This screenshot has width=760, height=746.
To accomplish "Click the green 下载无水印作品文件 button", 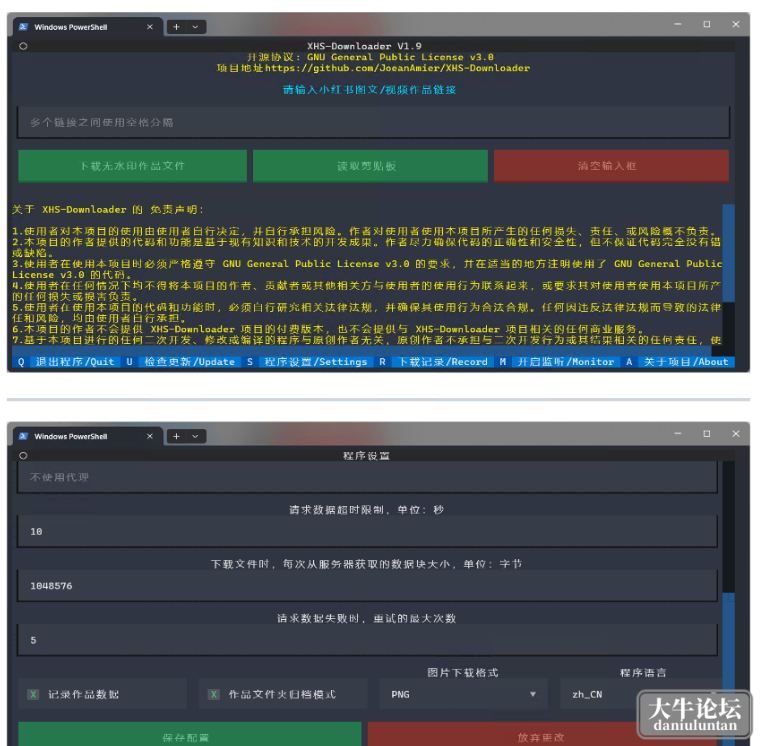I will click(132, 166).
